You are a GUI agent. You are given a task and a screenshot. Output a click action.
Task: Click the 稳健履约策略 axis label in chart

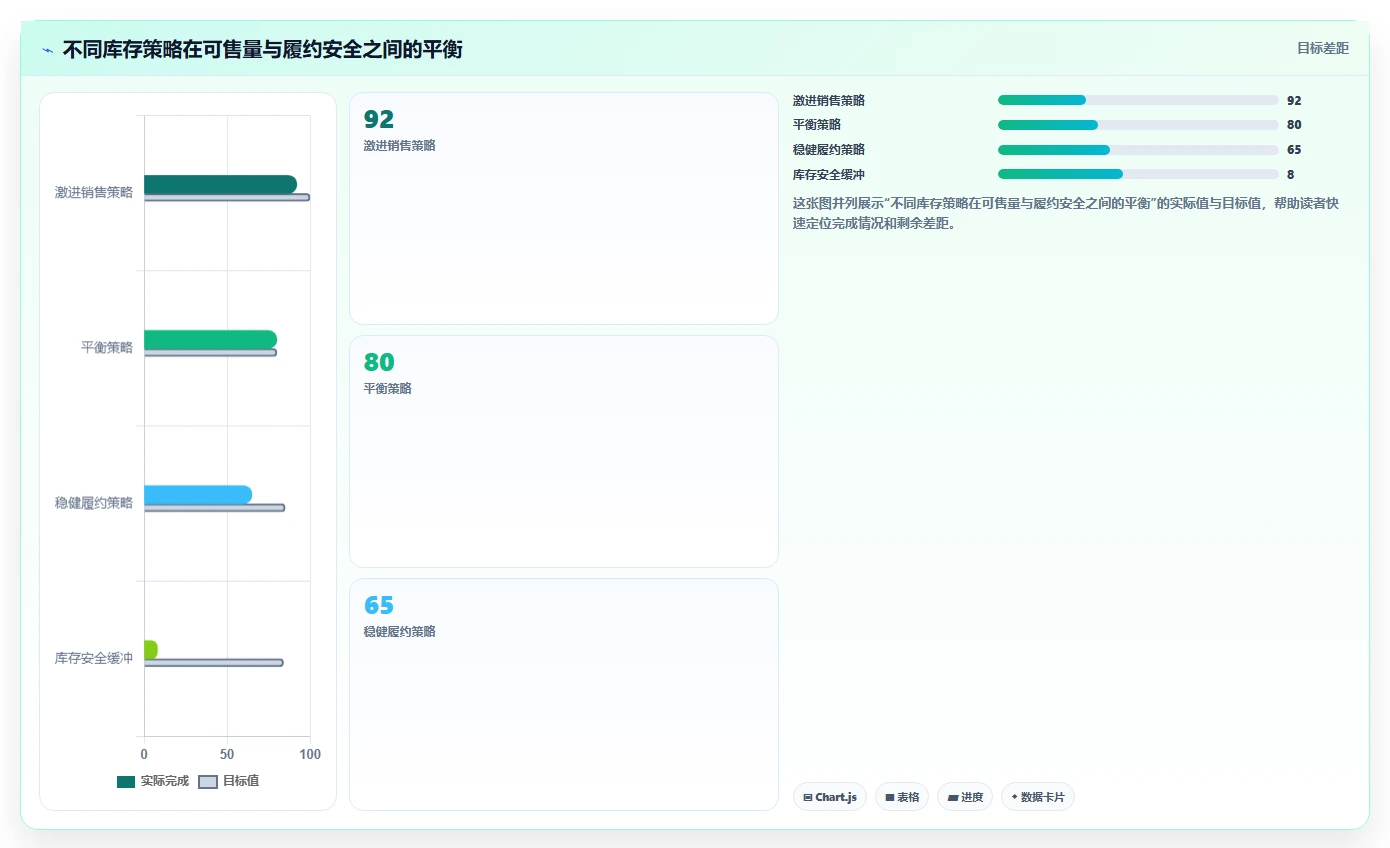pyautogui.click(x=94, y=503)
